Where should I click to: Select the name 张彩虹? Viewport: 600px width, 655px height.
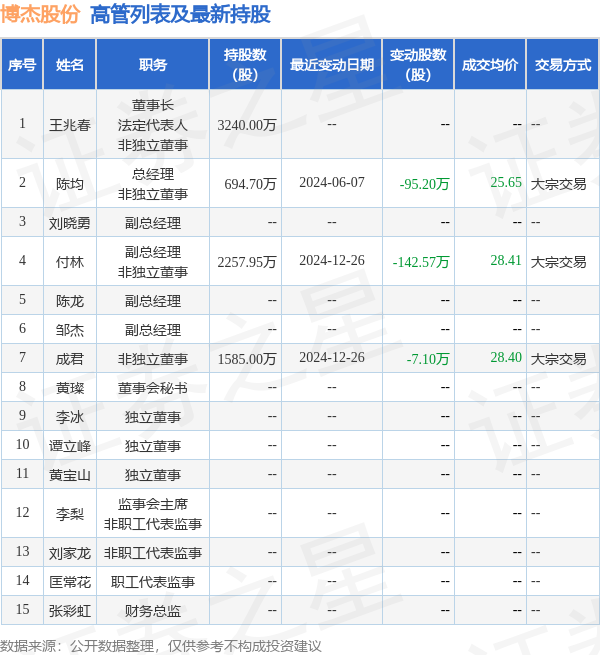pos(70,611)
